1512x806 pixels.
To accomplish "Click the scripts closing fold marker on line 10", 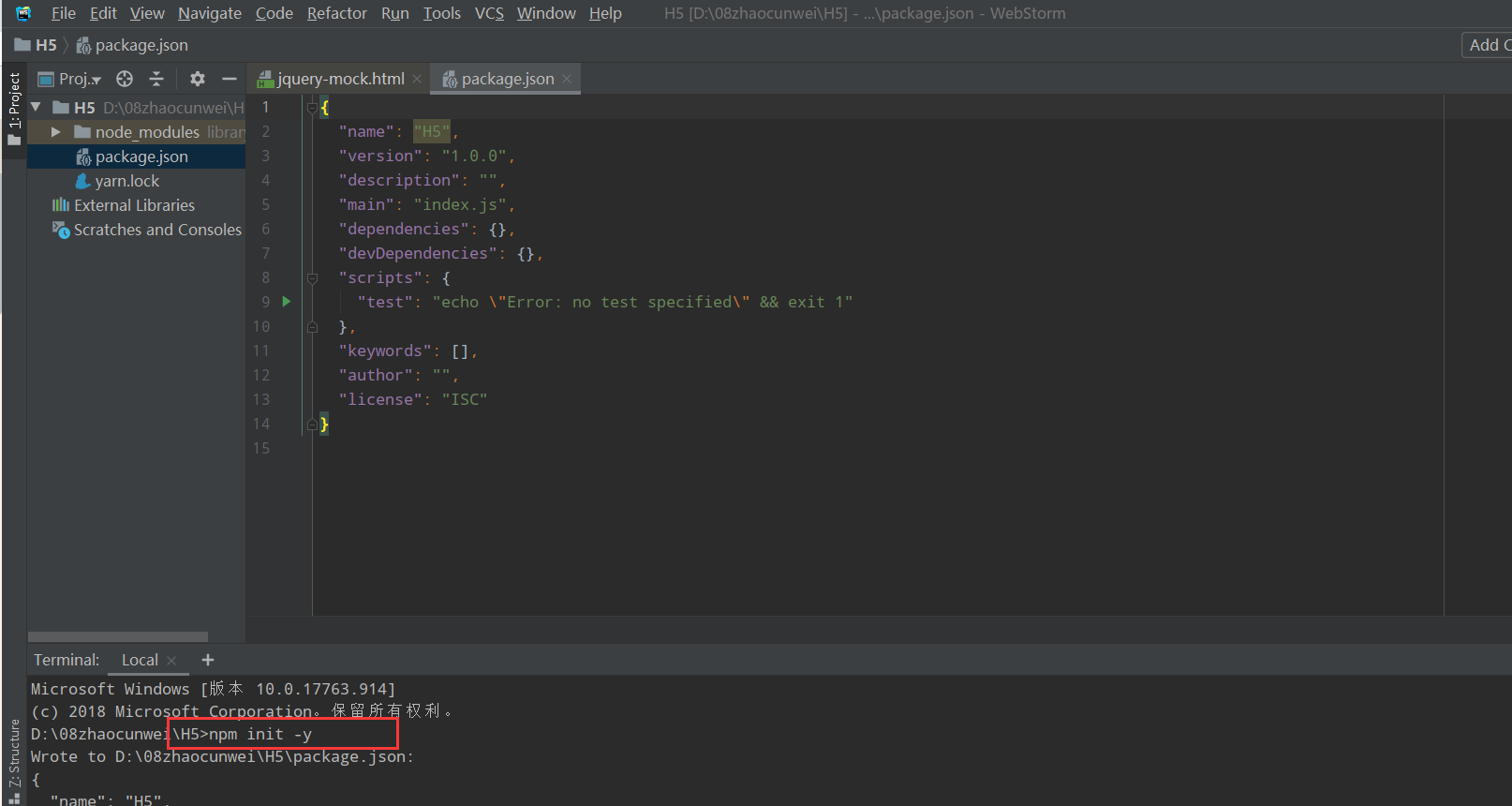I will (312, 327).
